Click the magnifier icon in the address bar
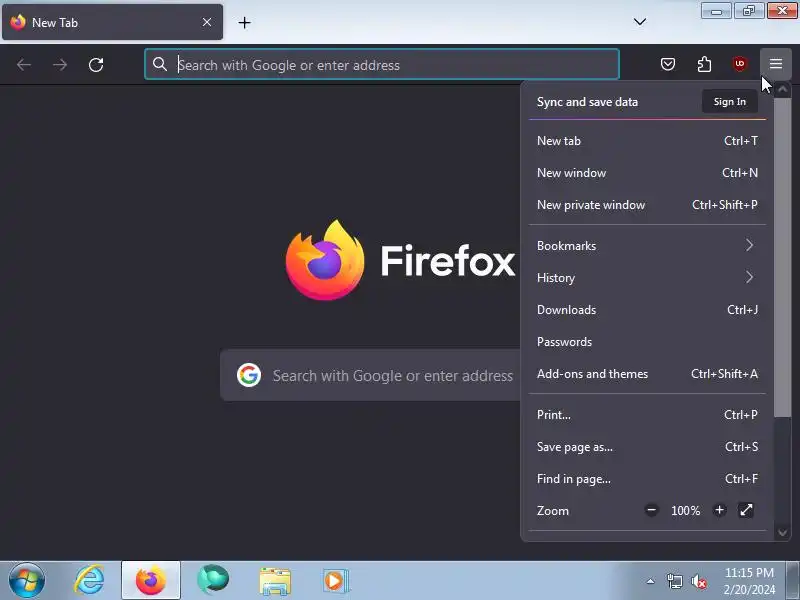The width and height of the screenshot is (800, 600). coord(160,64)
